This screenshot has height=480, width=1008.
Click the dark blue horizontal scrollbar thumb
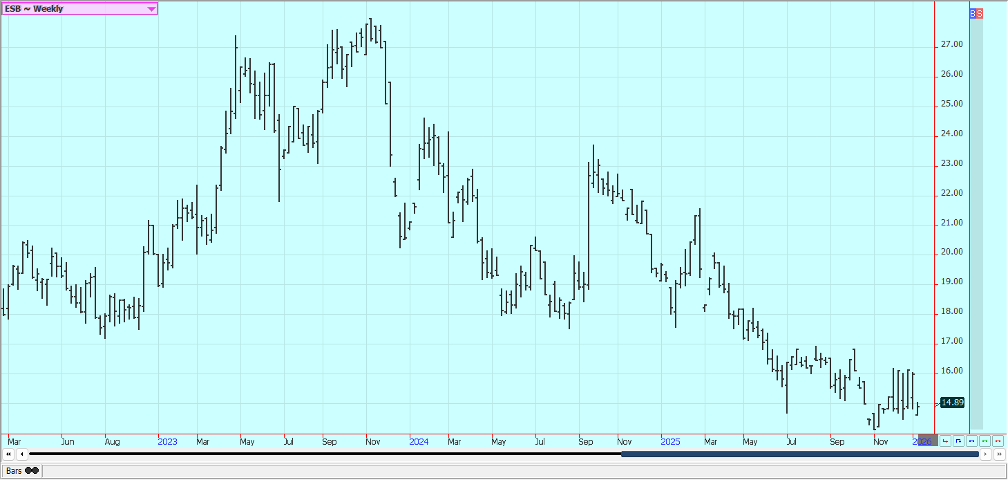click(799, 454)
